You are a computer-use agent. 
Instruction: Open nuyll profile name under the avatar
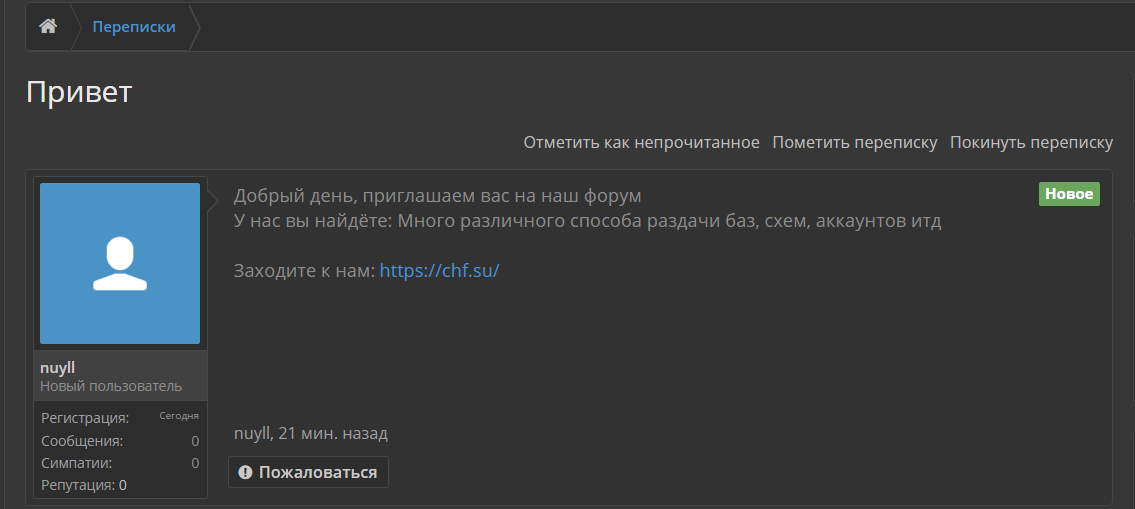tap(58, 369)
